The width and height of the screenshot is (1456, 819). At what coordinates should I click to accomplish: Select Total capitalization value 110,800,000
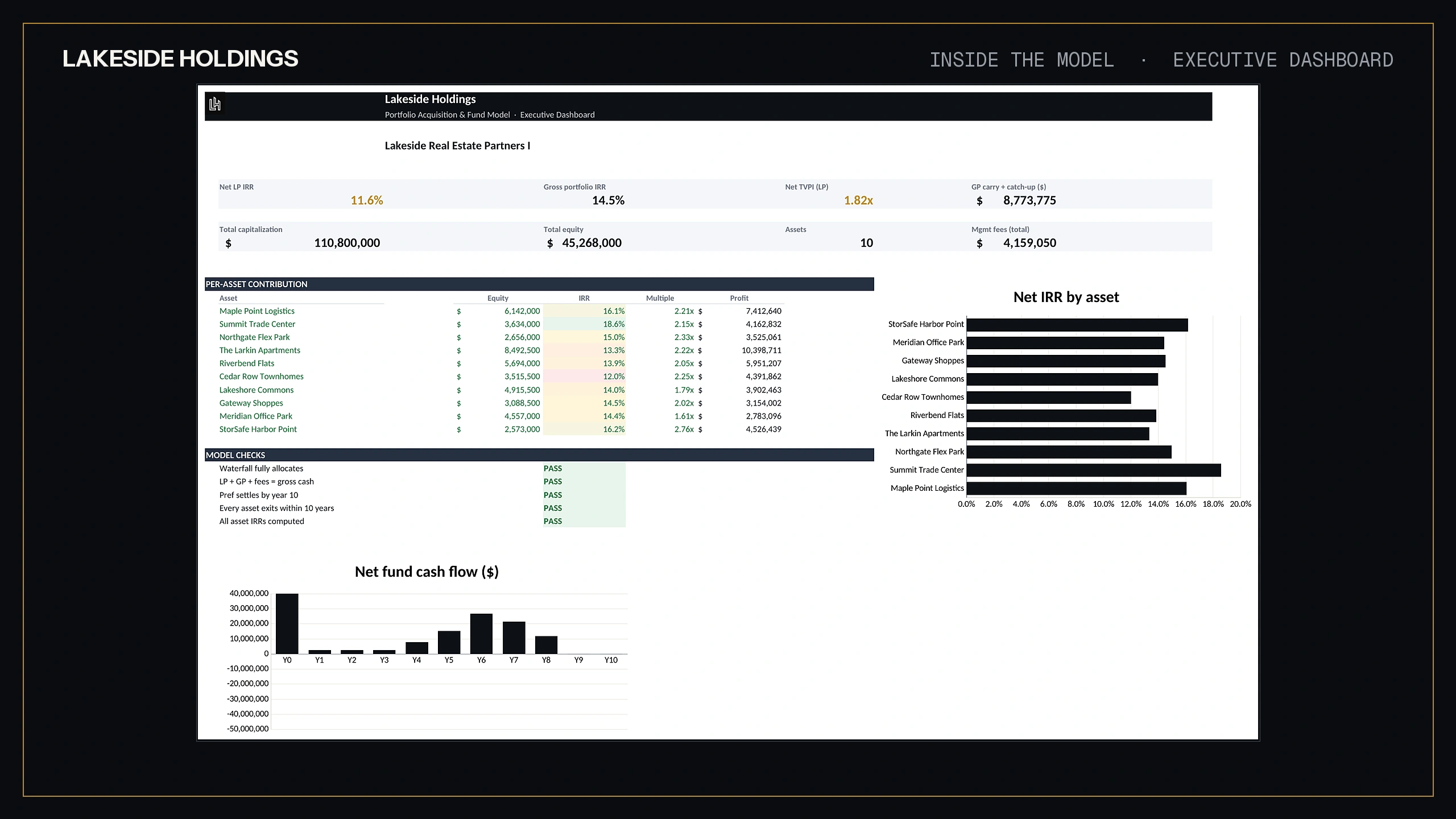click(x=347, y=243)
